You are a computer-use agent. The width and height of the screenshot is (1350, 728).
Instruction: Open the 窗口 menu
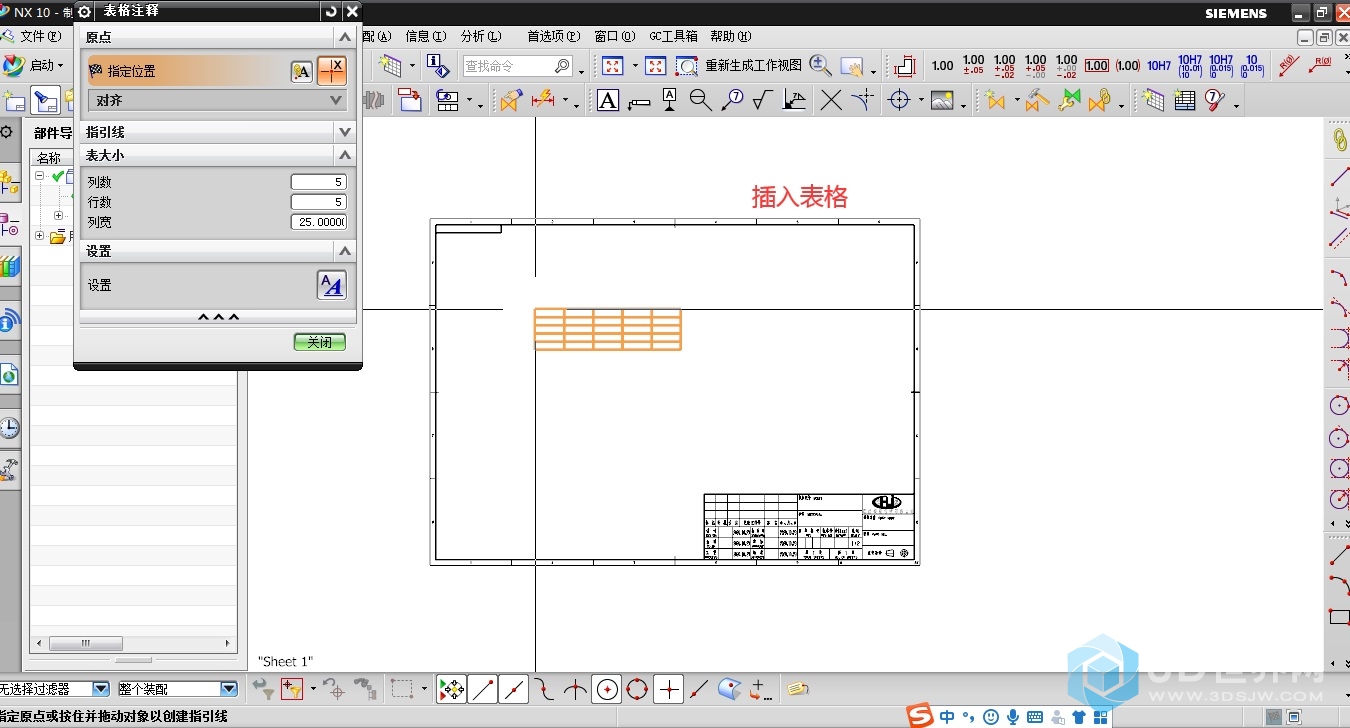click(614, 36)
